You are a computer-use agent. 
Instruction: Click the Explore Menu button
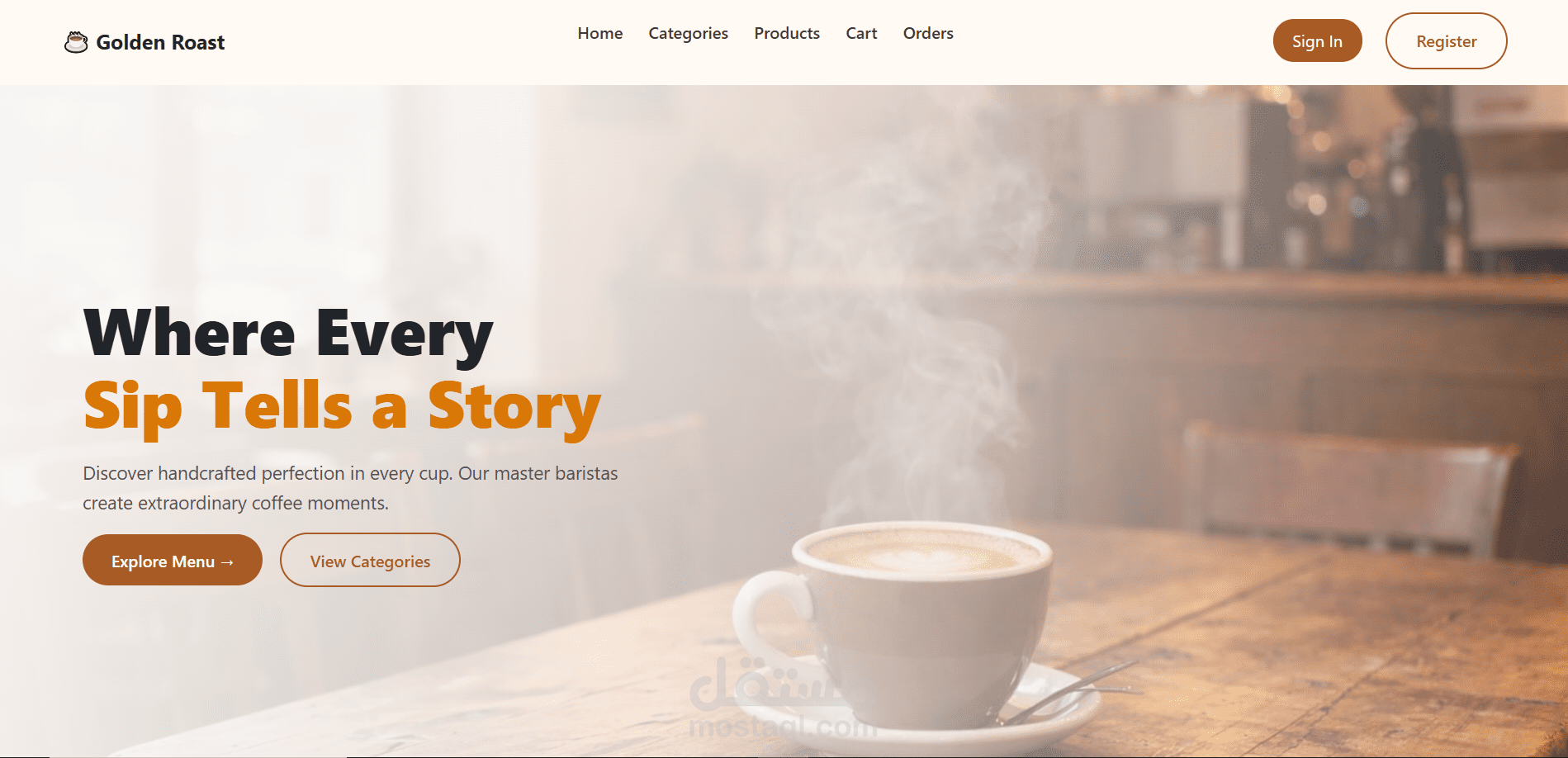click(173, 560)
